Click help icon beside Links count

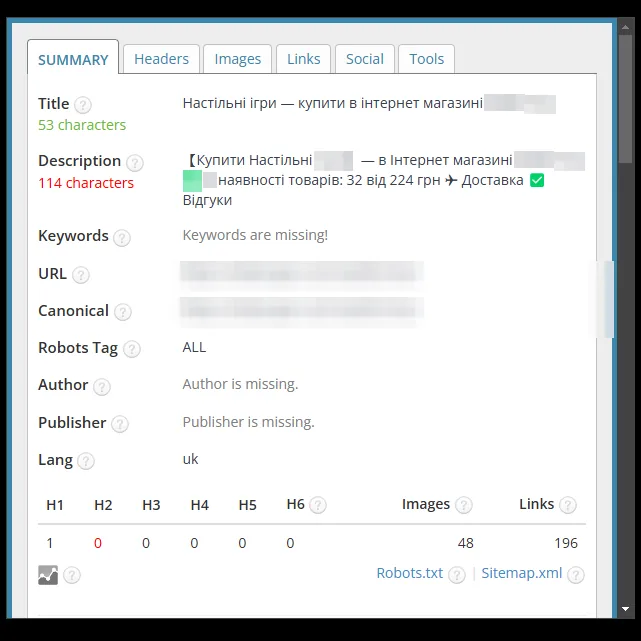coord(568,505)
